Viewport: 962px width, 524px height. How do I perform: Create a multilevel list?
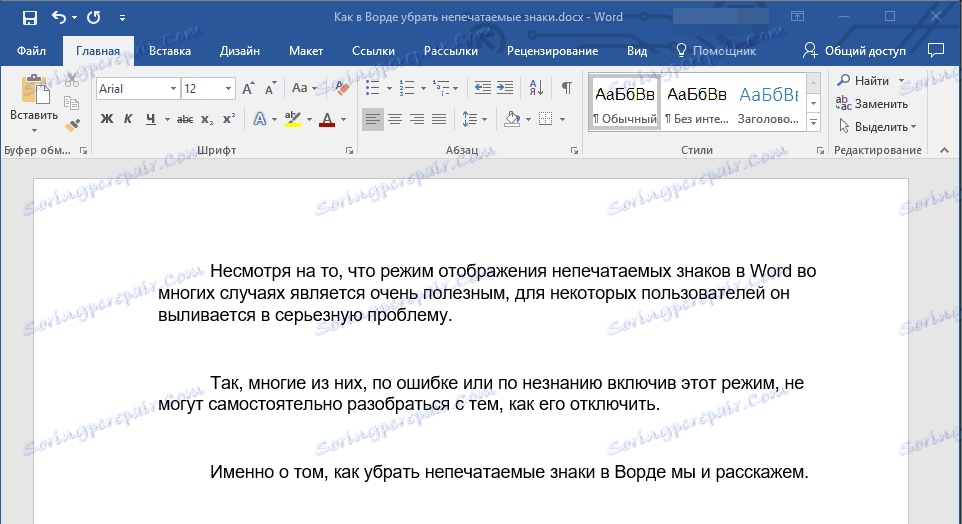(441, 88)
